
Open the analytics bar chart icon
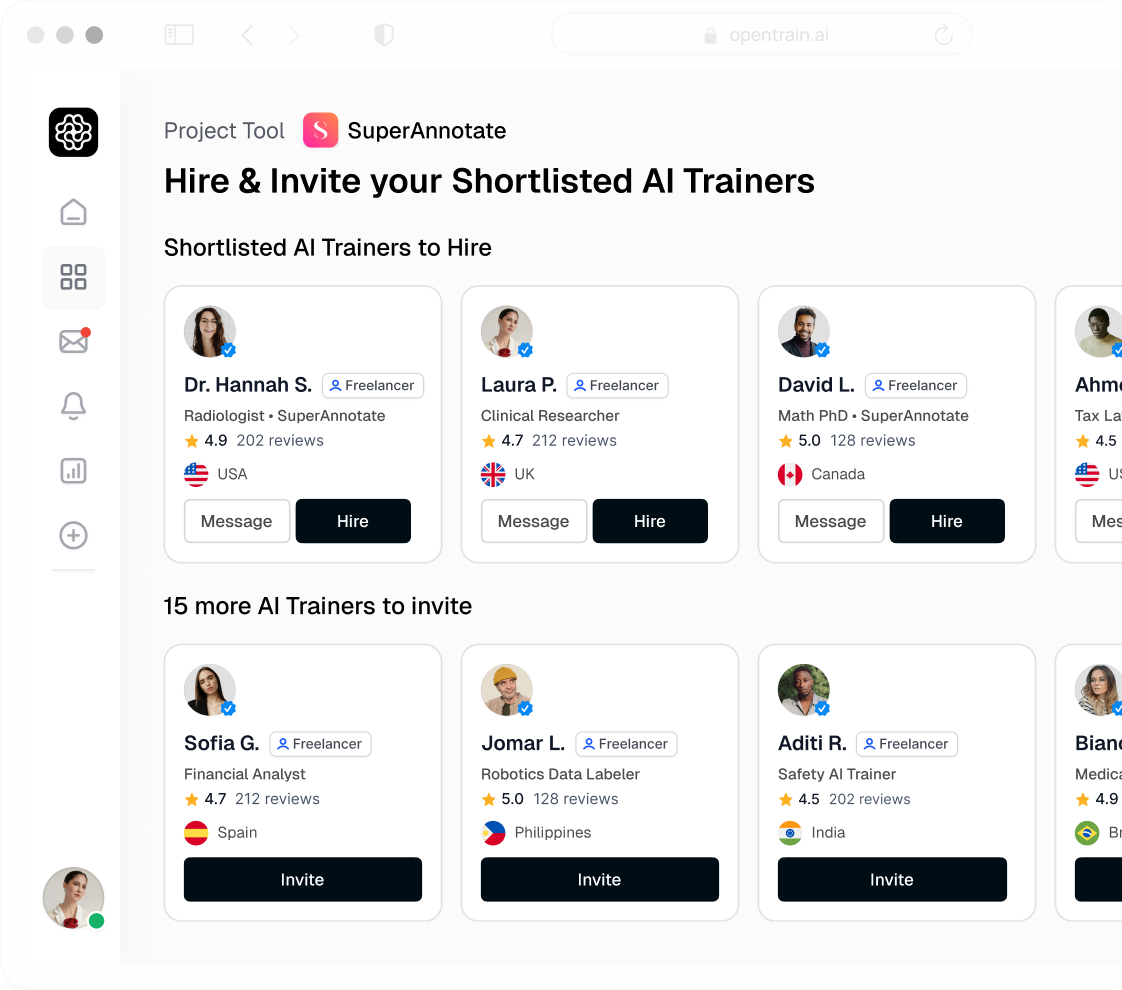(x=73, y=470)
